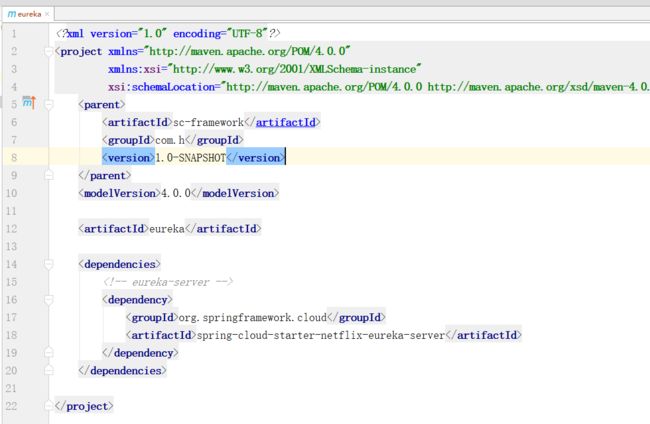Close the eureka tab
This screenshot has width=650, height=424.
47,14
